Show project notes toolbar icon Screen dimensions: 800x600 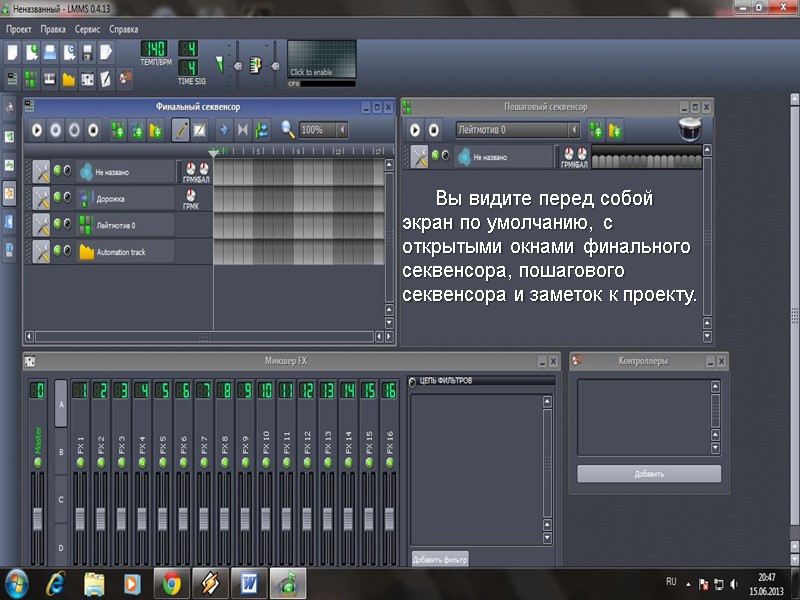[x=106, y=79]
